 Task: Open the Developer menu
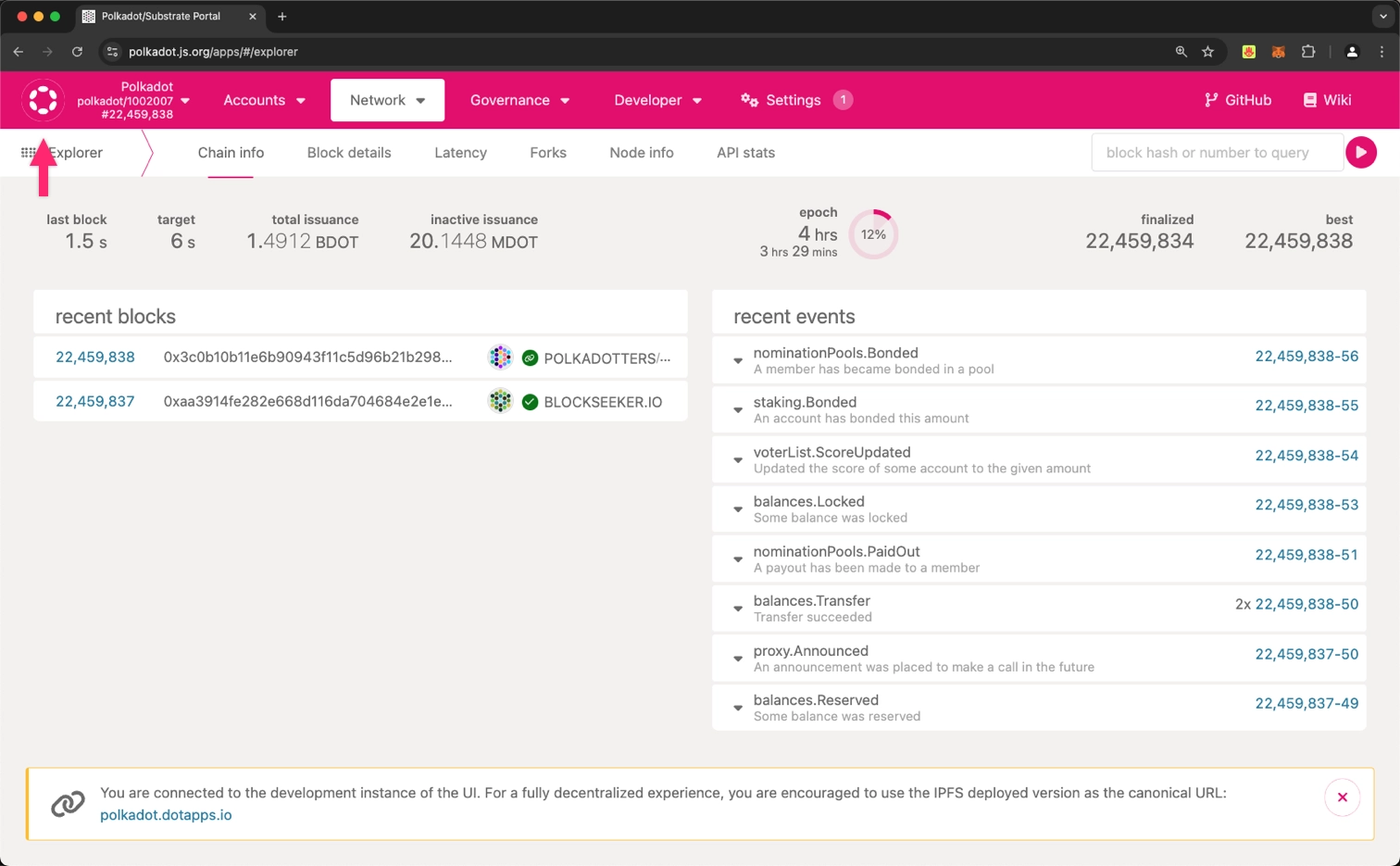(x=657, y=100)
